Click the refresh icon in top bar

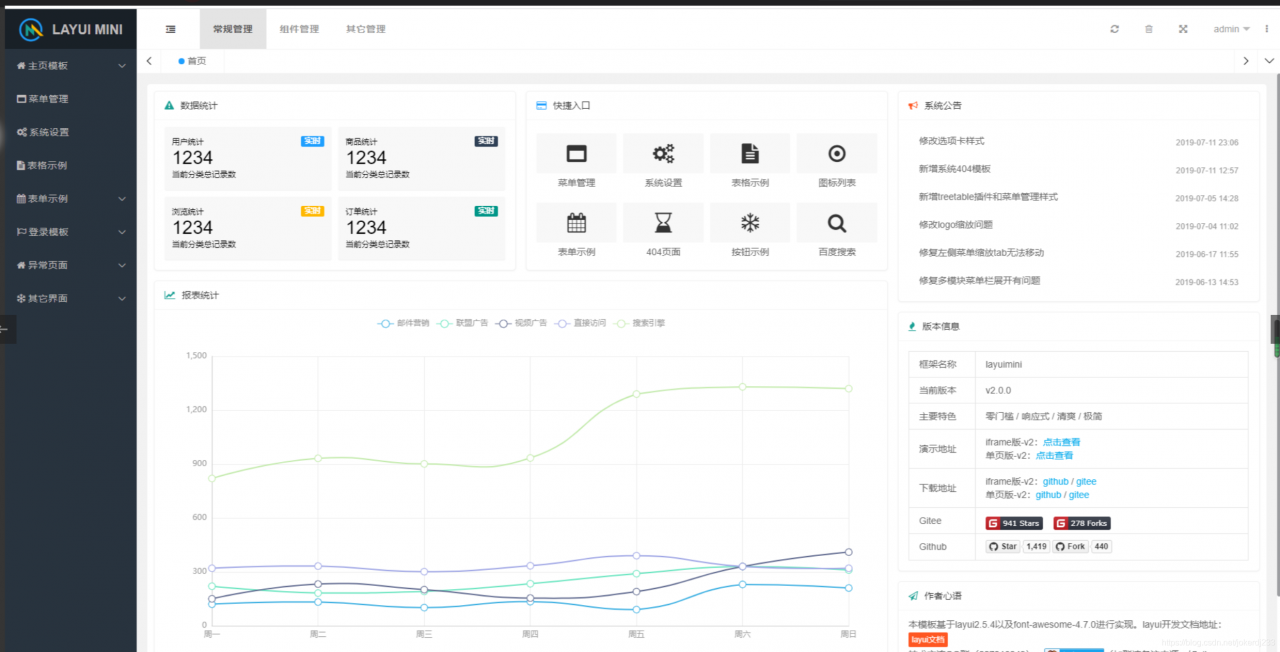pyautogui.click(x=1115, y=29)
